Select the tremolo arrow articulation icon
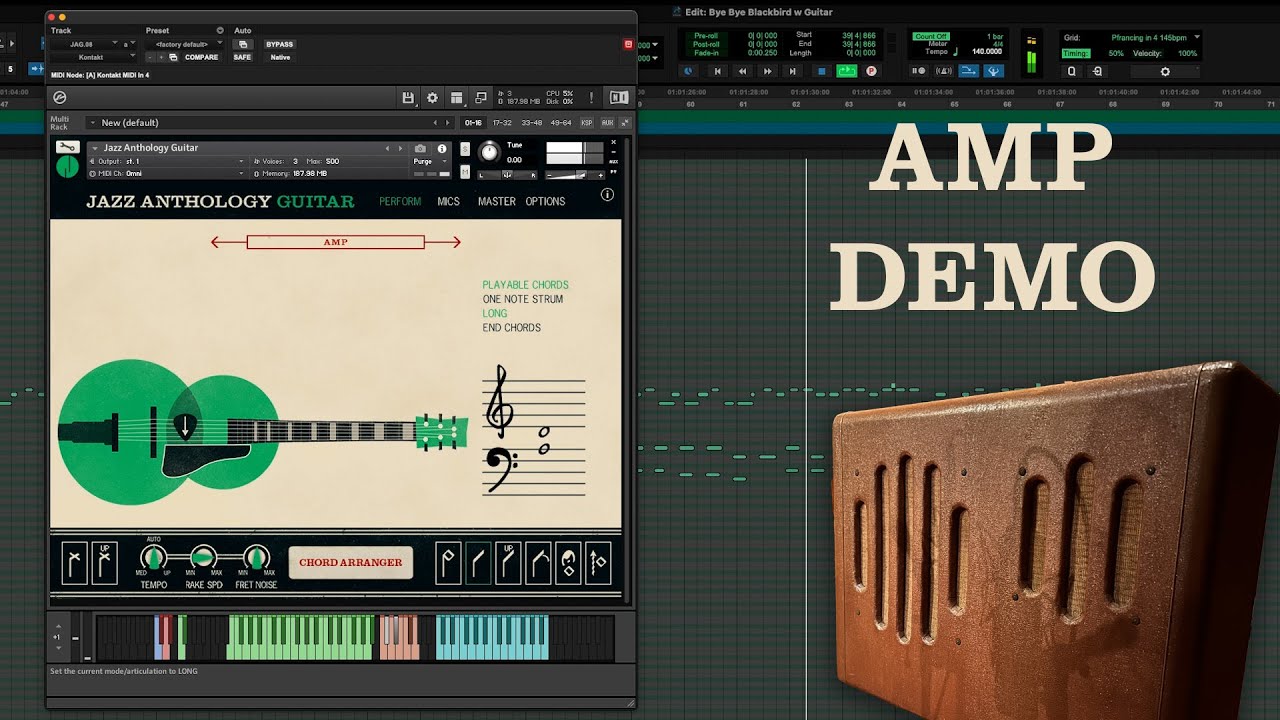This screenshot has height=720, width=1280. pos(598,563)
